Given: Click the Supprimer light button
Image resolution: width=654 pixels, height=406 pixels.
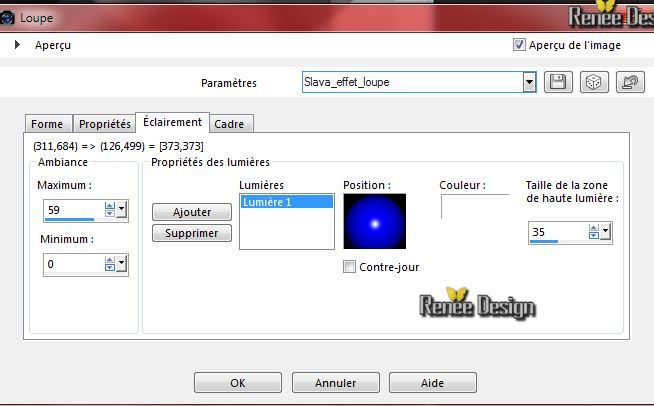Looking at the screenshot, I should [x=192, y=233].
